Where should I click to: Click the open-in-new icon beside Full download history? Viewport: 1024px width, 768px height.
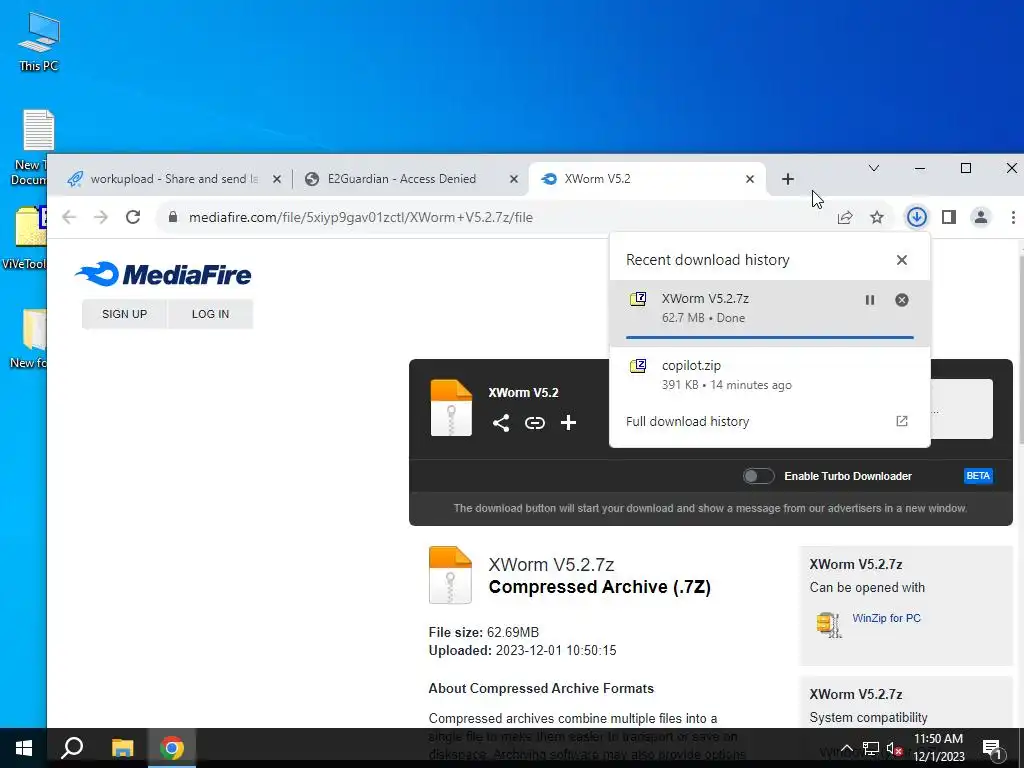pyautogui.click(x=902, y=421)
